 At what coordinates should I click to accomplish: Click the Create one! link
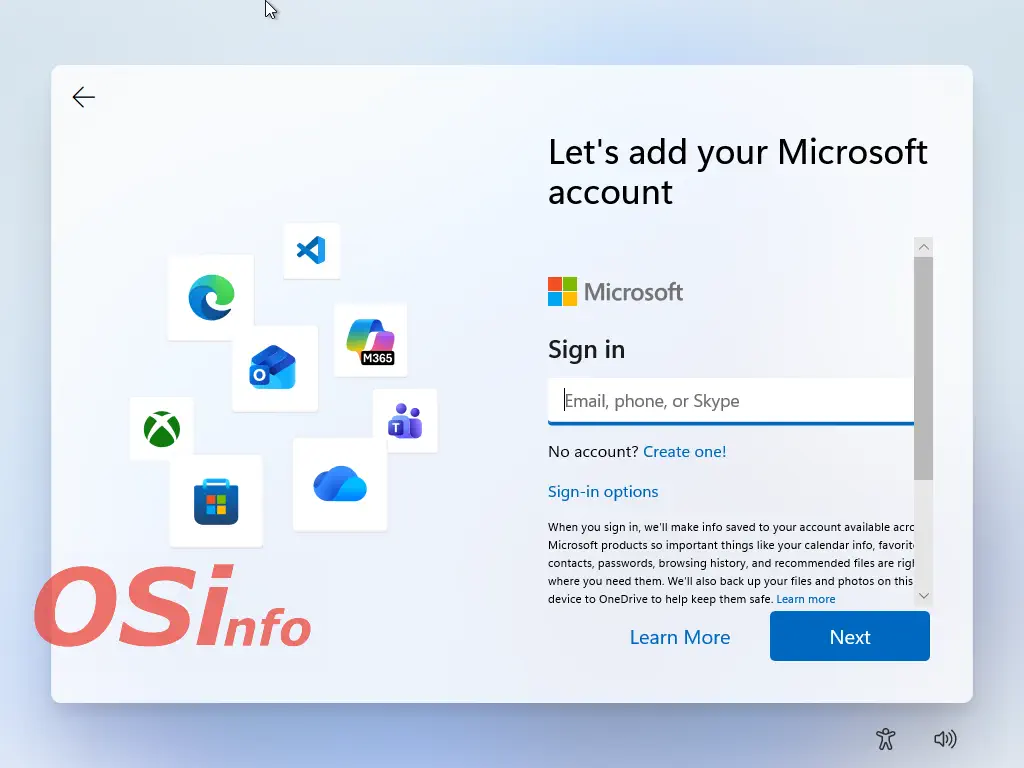(684, 452)
